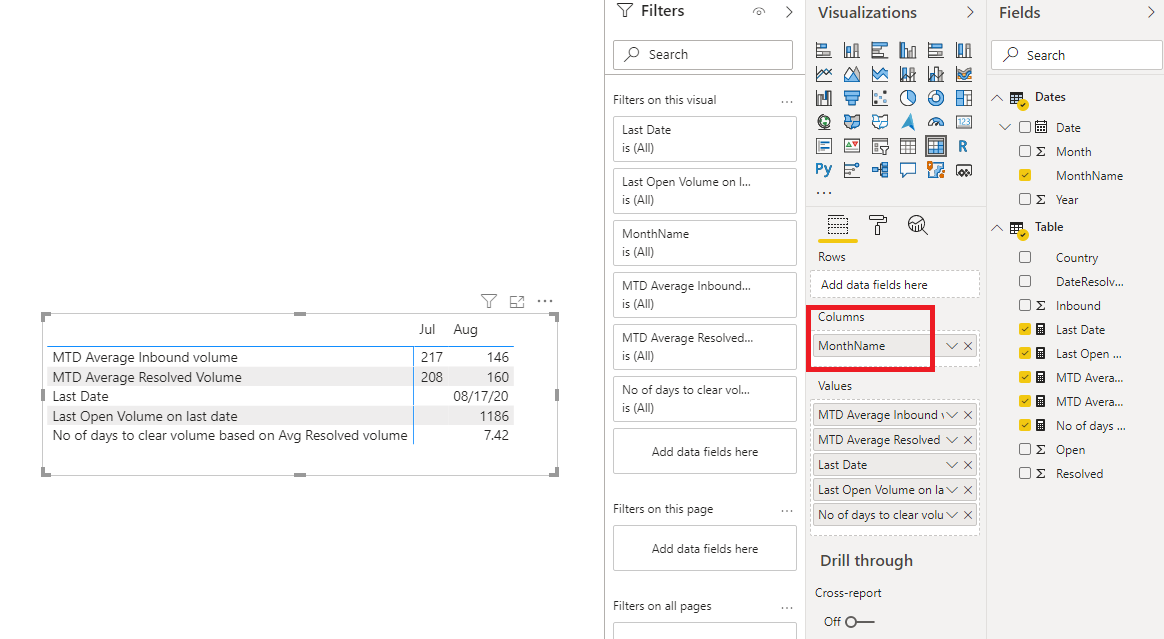This screenshot has height=639, width=1164.
Task: Select the Card visual showing 123
Action: 964,122
